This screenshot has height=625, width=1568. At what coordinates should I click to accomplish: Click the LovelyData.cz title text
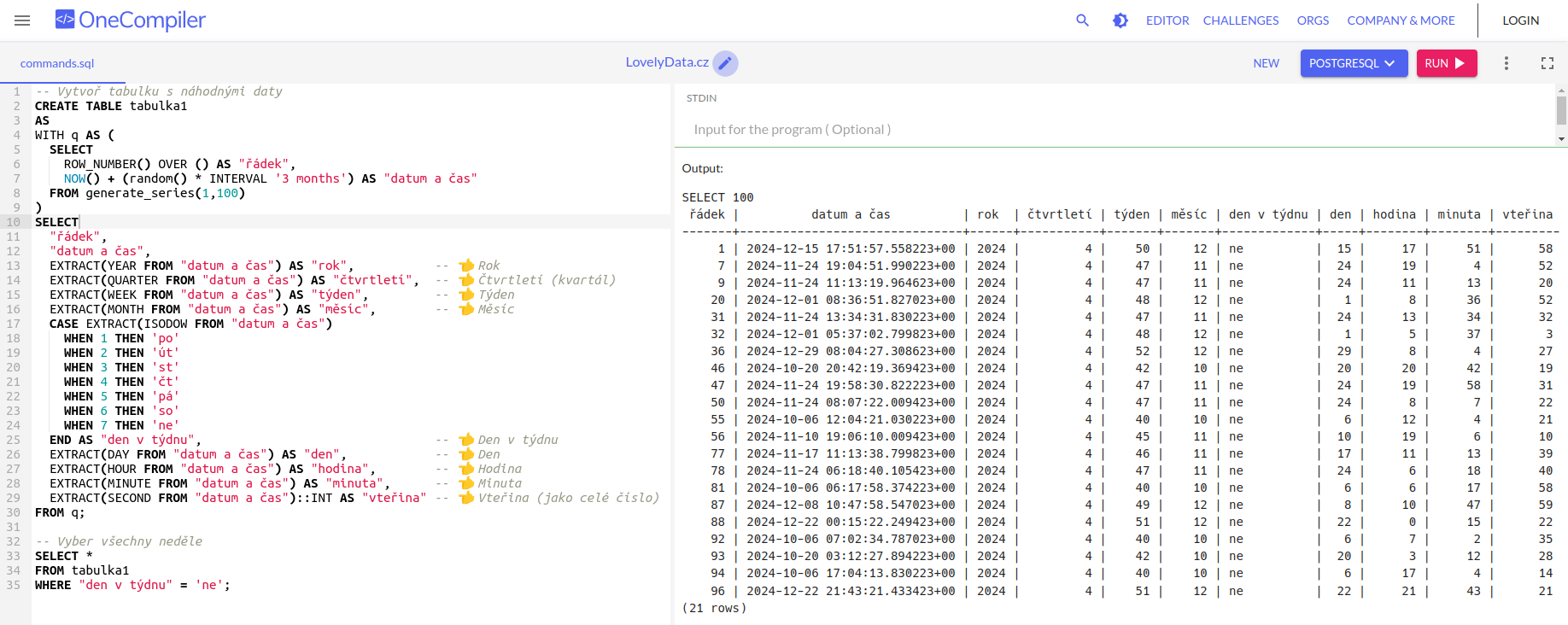[667, 62]
